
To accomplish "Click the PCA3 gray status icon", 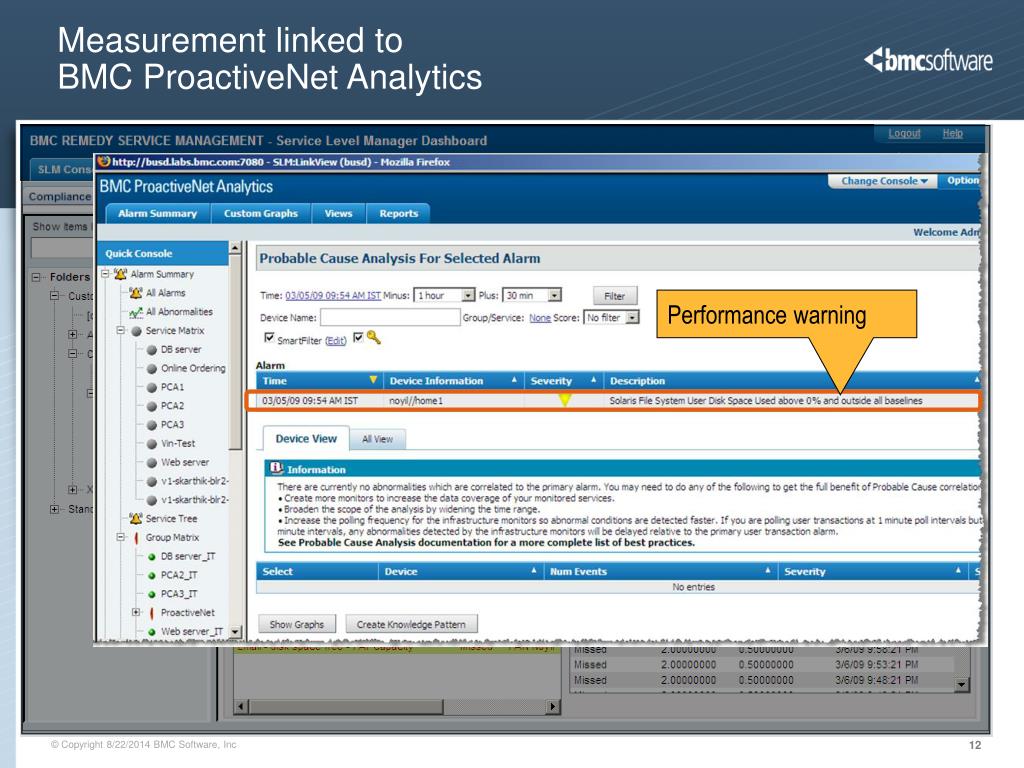I will tap(152, 425).
